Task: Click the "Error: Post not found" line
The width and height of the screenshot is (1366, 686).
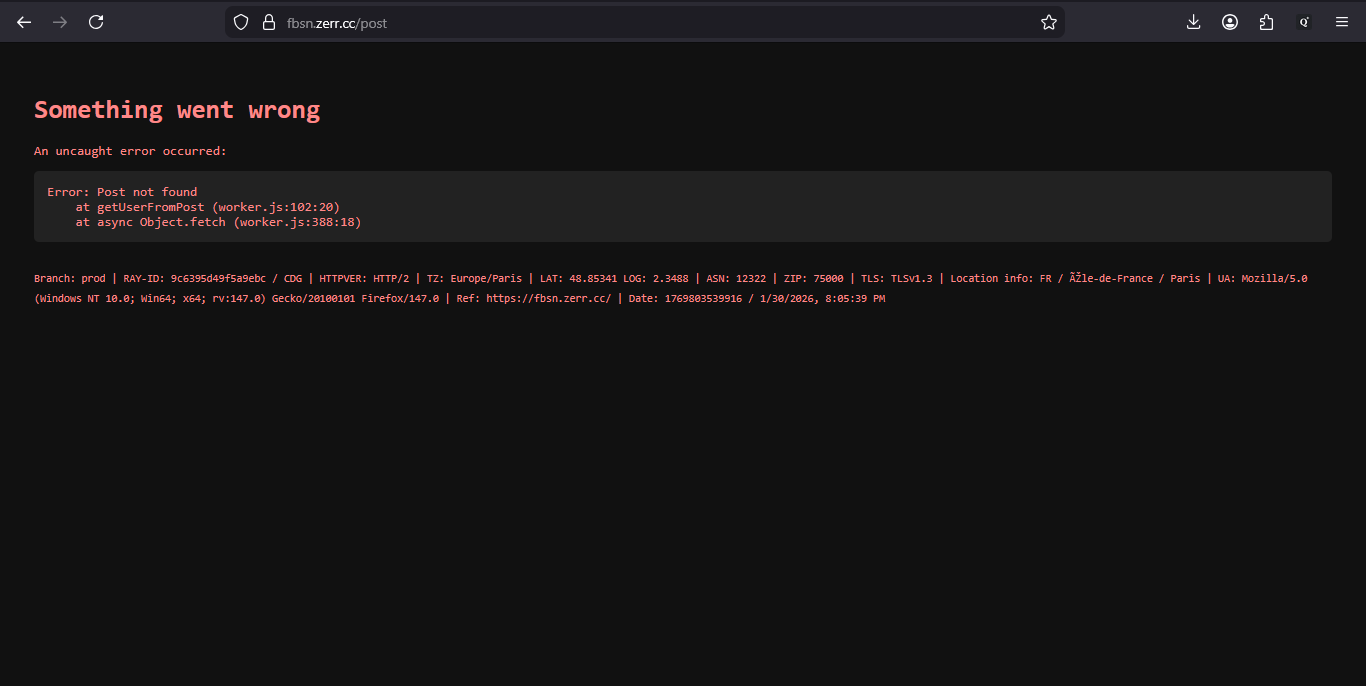Action: tap(122, 192)
